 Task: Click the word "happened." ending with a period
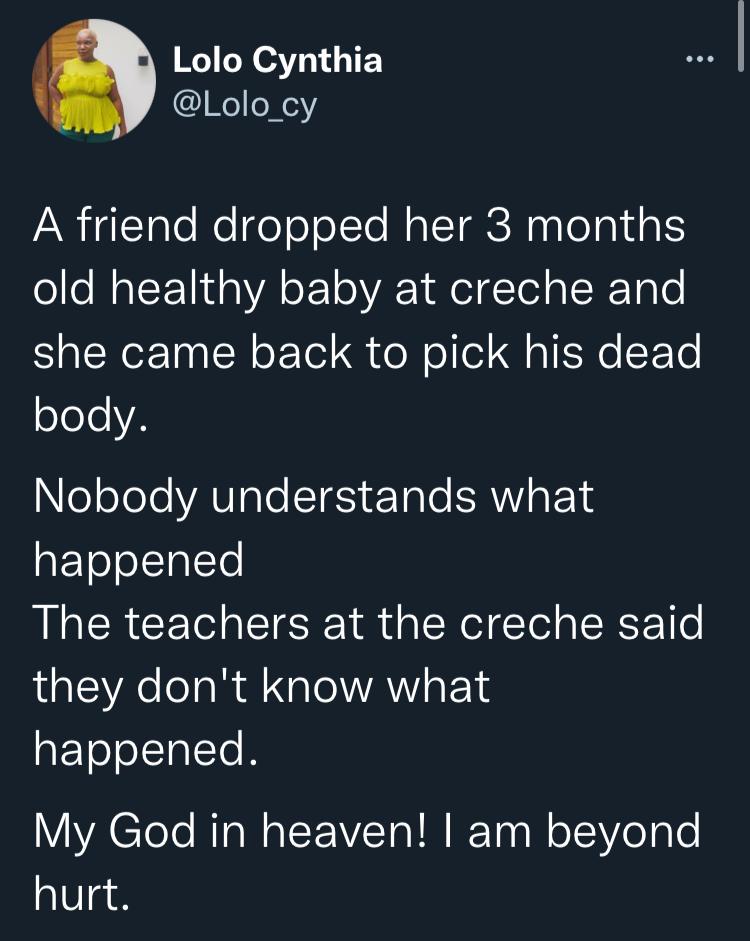coord(146,749)
